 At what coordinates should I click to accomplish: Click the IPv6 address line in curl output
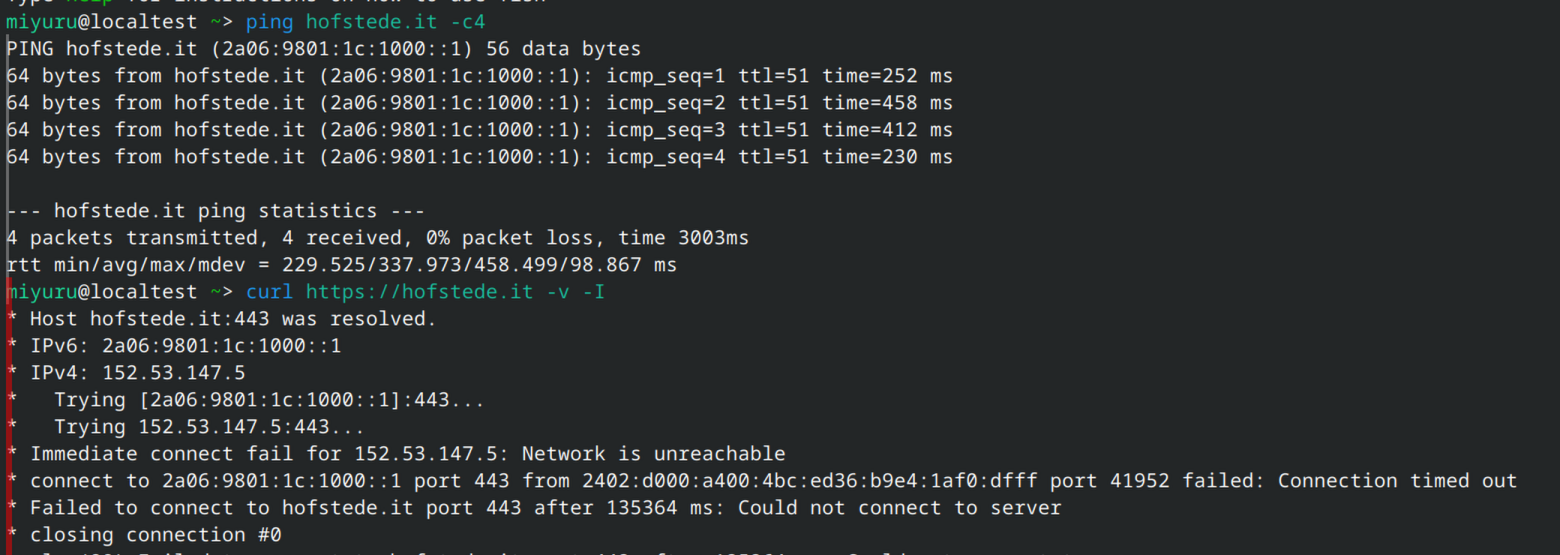185,346
